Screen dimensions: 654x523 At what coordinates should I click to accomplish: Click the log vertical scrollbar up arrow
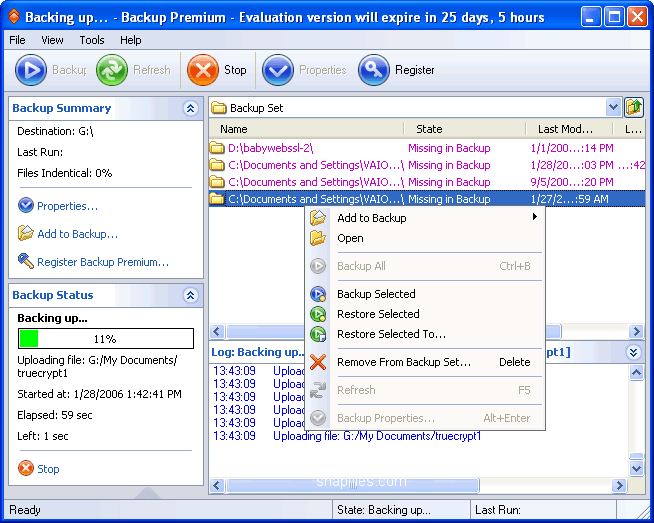click(x=636, y=372)
